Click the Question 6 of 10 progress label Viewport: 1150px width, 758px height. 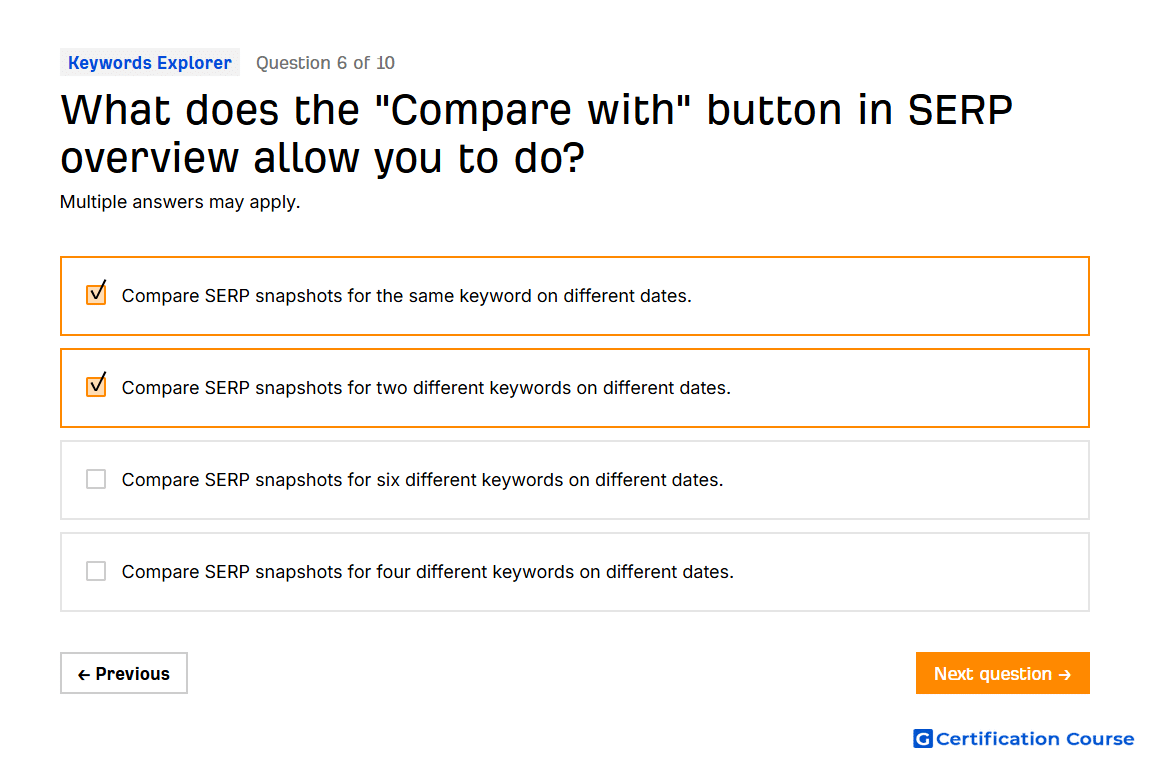325,63
